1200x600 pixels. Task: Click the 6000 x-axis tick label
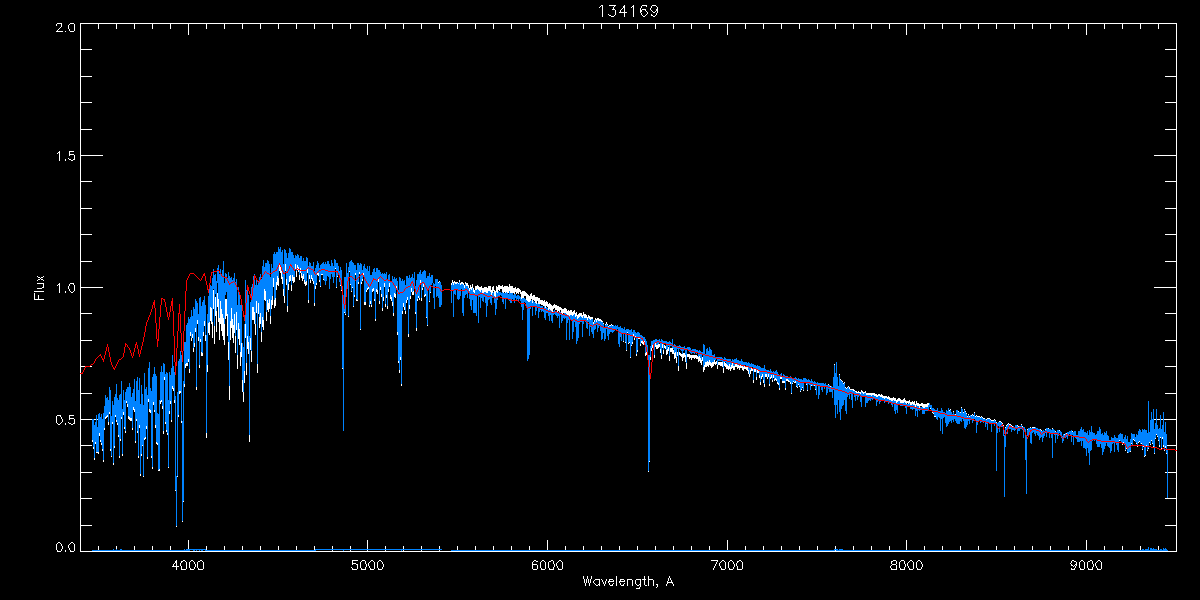547,564
